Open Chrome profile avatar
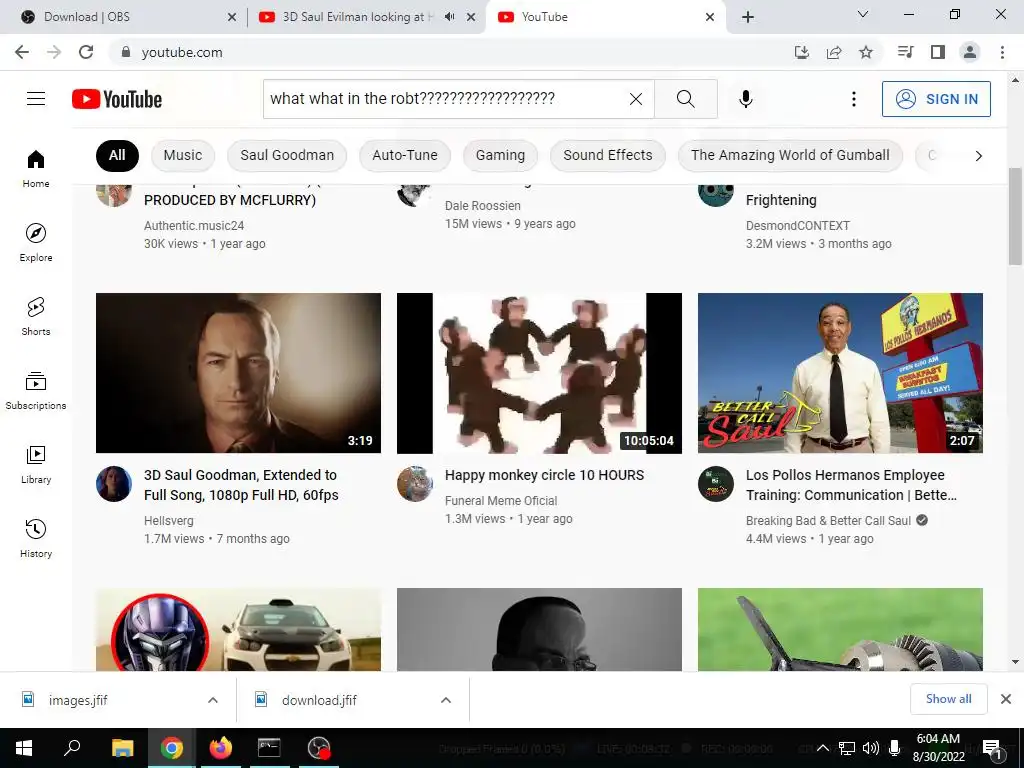 click(970, 52)
